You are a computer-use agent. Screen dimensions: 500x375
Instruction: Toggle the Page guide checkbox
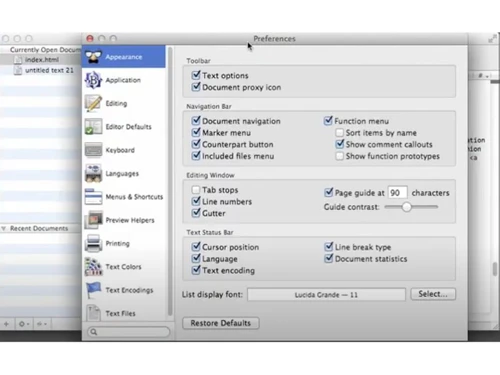click(329, 192)
